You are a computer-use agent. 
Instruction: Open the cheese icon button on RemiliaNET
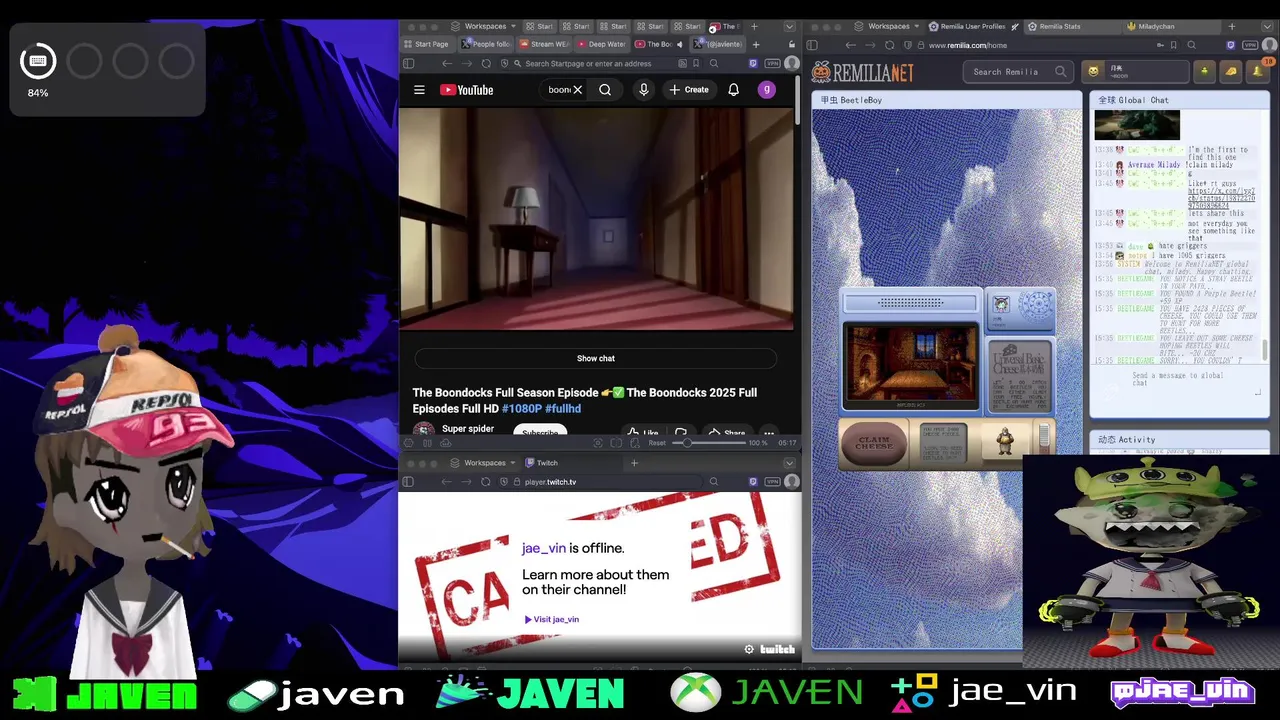tap(1231, 71)
